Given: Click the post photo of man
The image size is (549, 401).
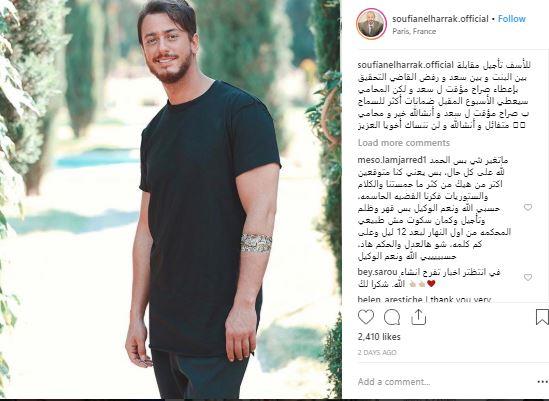Looking at the screenshot, I should (170, 199).
